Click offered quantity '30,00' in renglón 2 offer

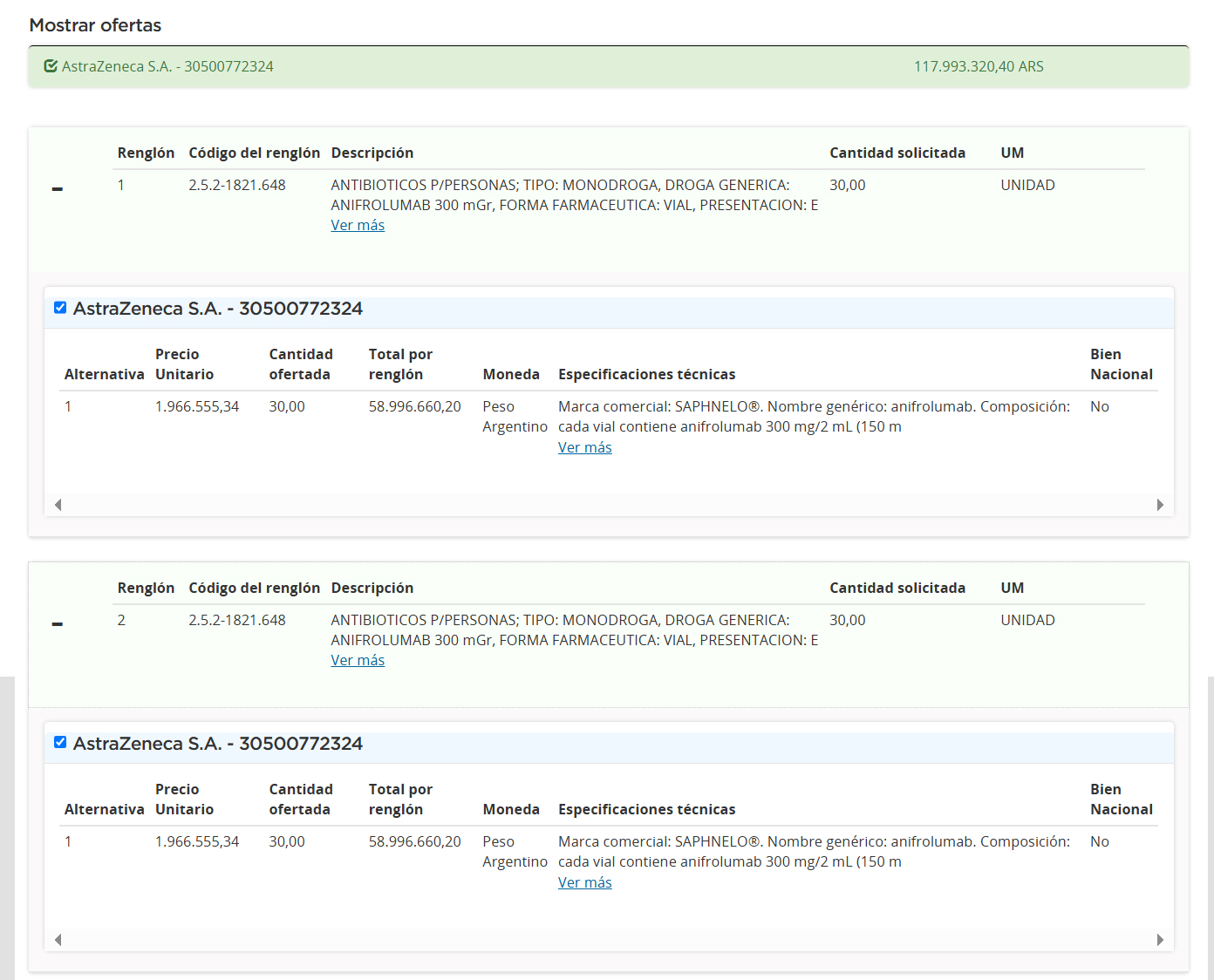pyautogui.click(x=287, y=841)
